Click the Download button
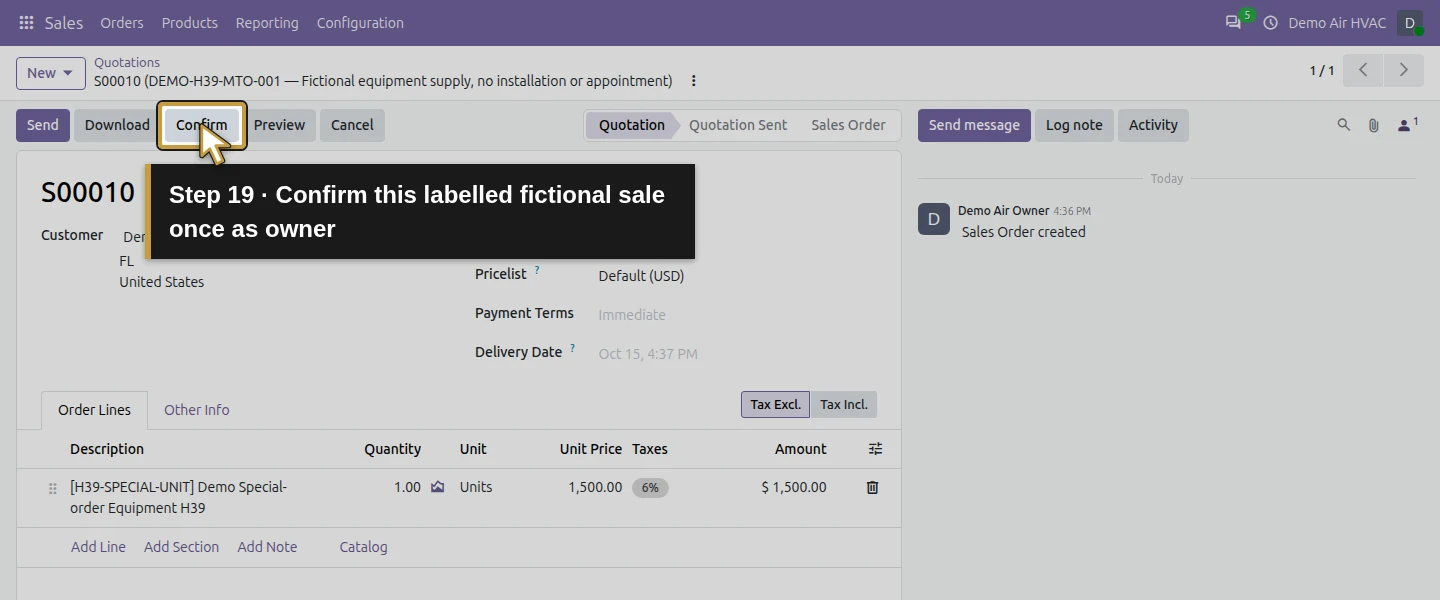Screen dimensions: 1440x600 117,125
